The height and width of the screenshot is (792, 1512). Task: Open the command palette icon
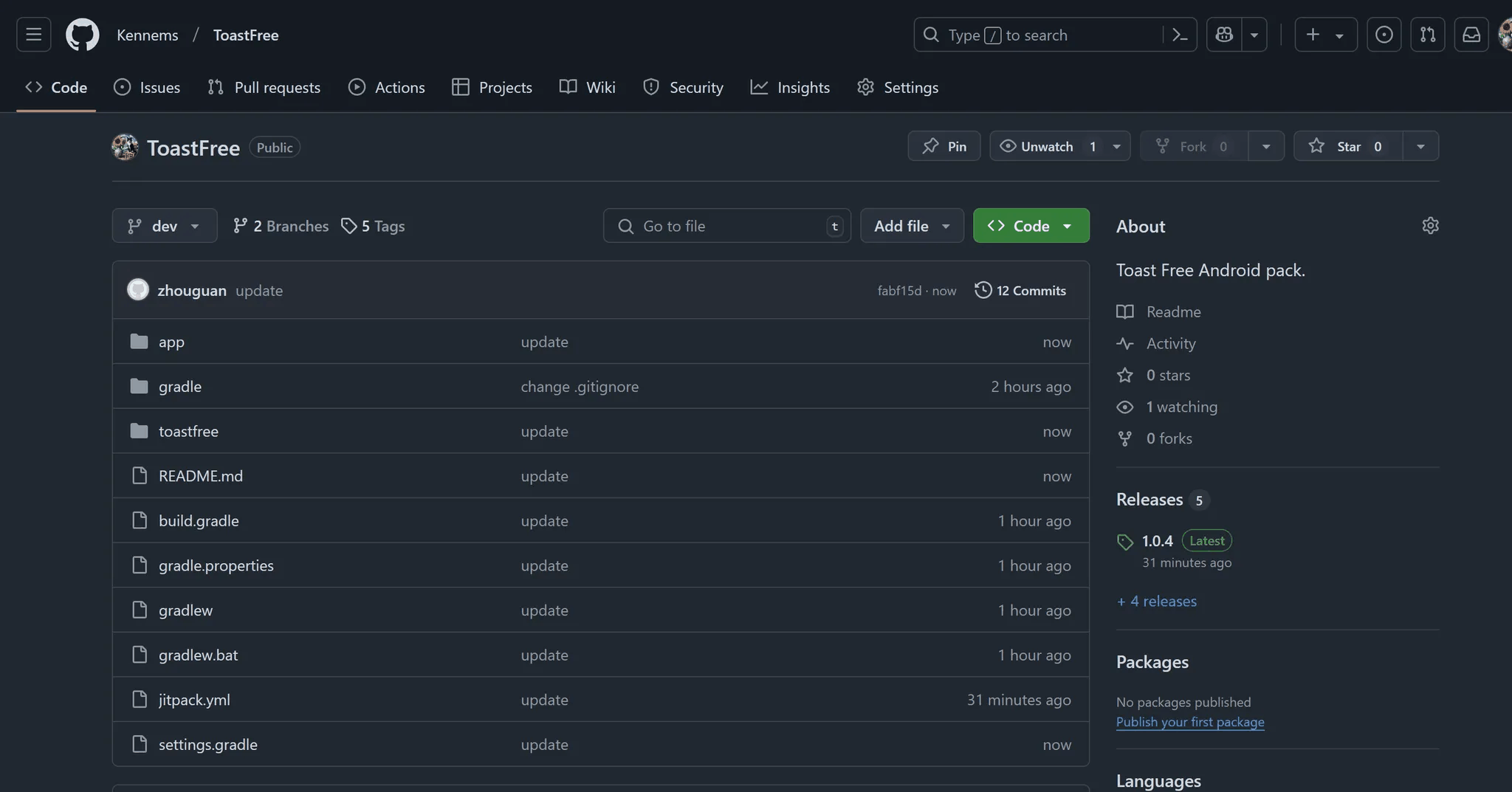point(1179,35)
